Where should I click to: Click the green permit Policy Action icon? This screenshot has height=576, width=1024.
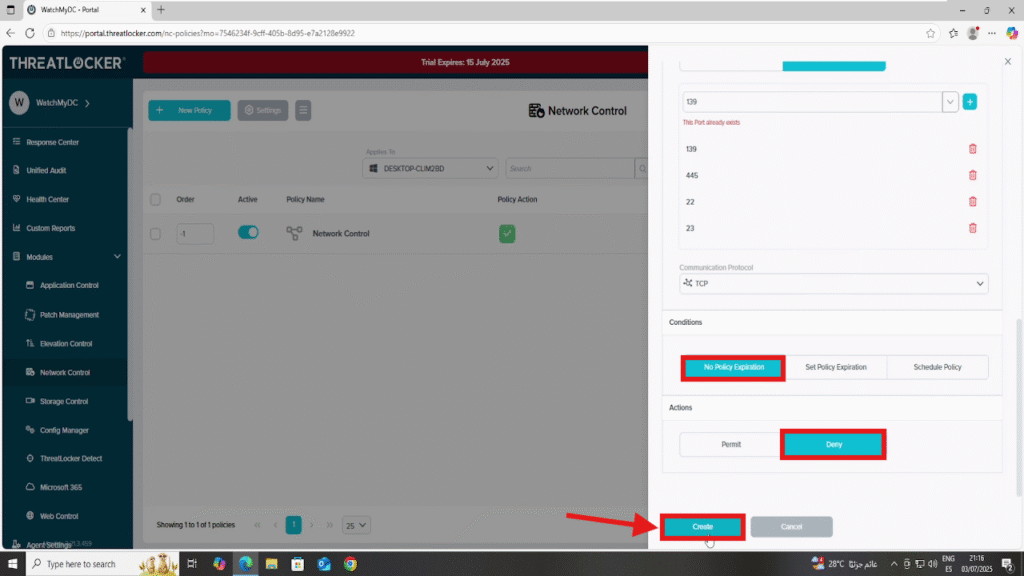coord(507,233)
